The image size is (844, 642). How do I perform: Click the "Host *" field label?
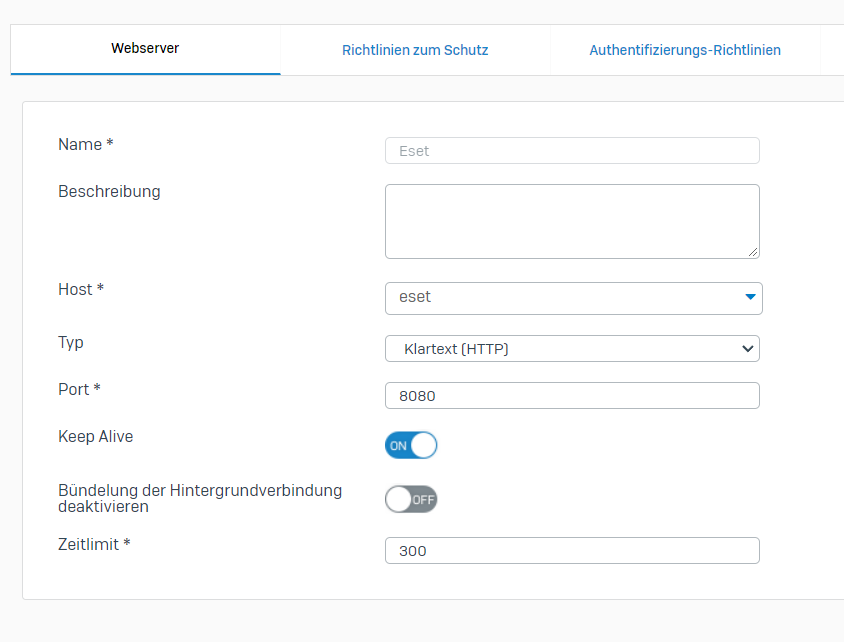coord(81,290)
